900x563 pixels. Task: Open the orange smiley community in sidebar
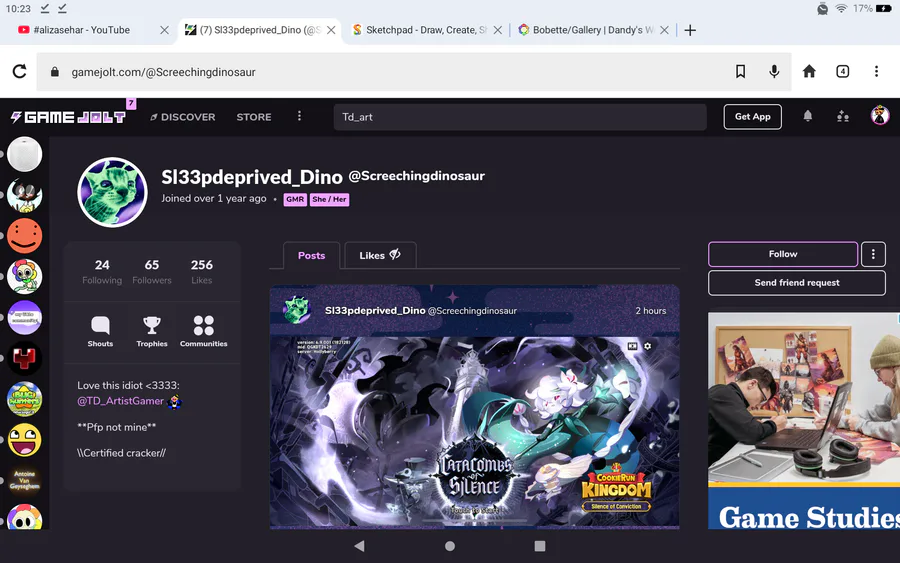click(24, 235)
